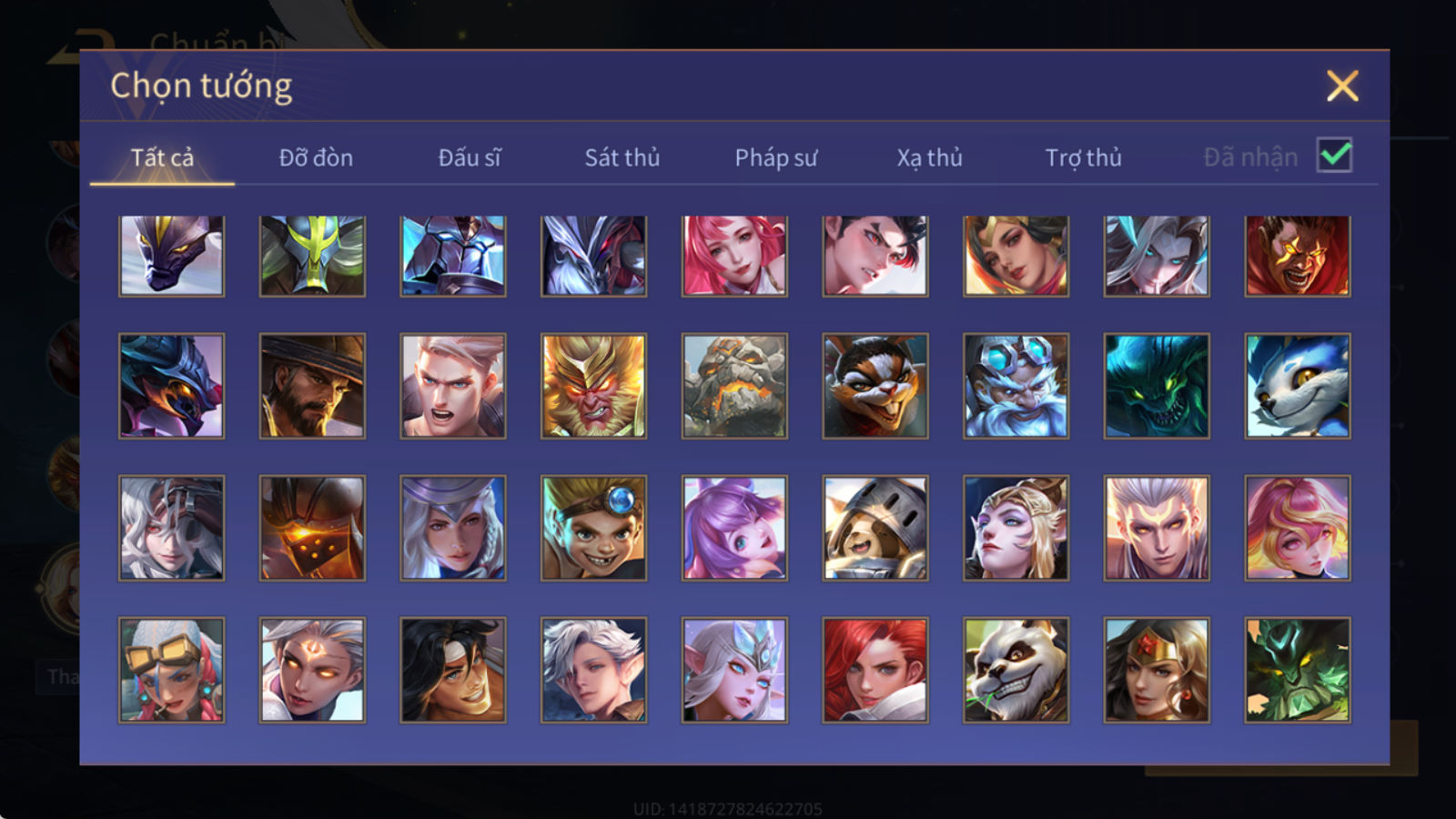Pick the panda hero portrait
This screenshot has height=819, width=1456.
coord(1016,670)
